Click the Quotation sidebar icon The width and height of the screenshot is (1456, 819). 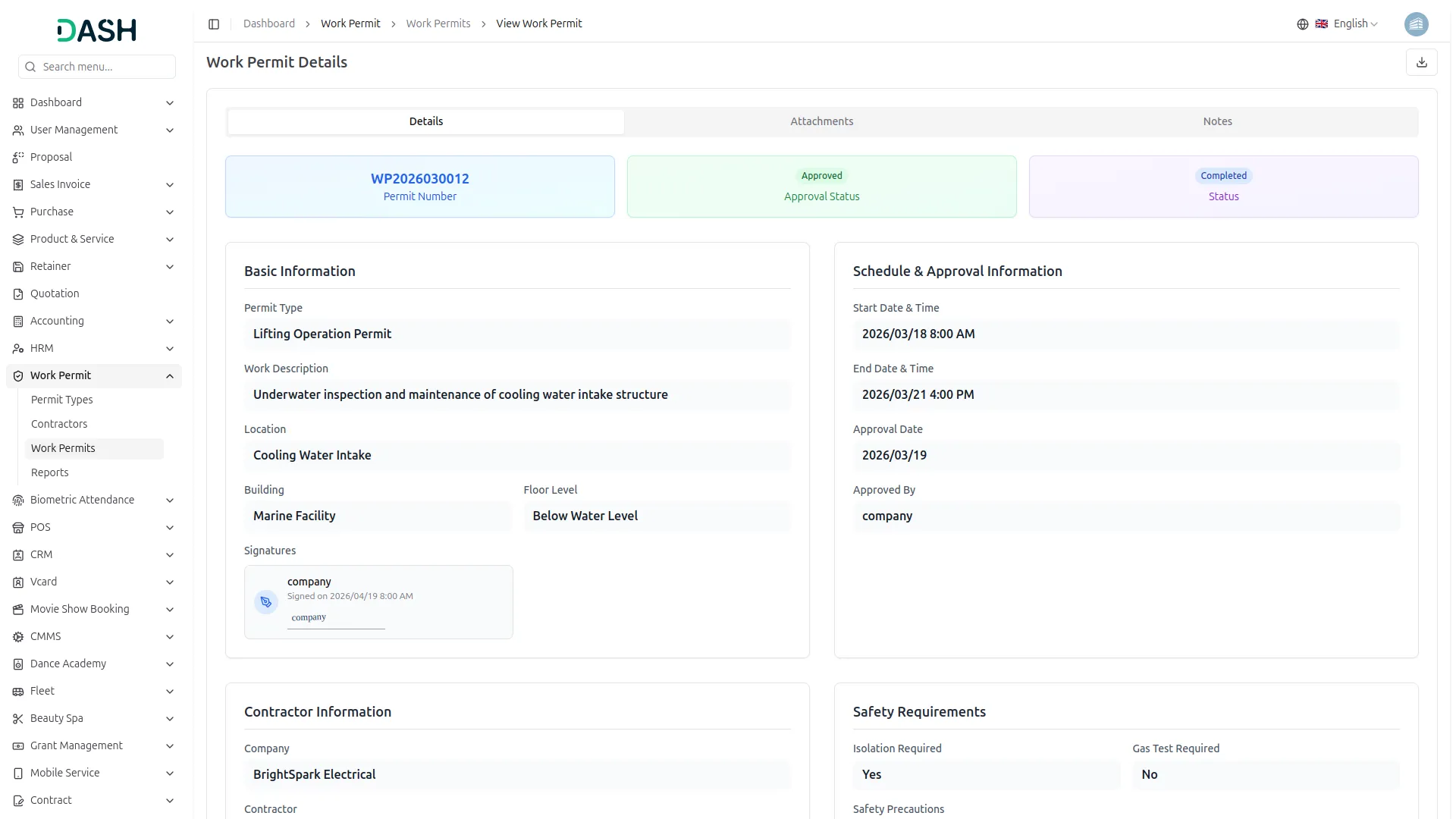[18, 294]
